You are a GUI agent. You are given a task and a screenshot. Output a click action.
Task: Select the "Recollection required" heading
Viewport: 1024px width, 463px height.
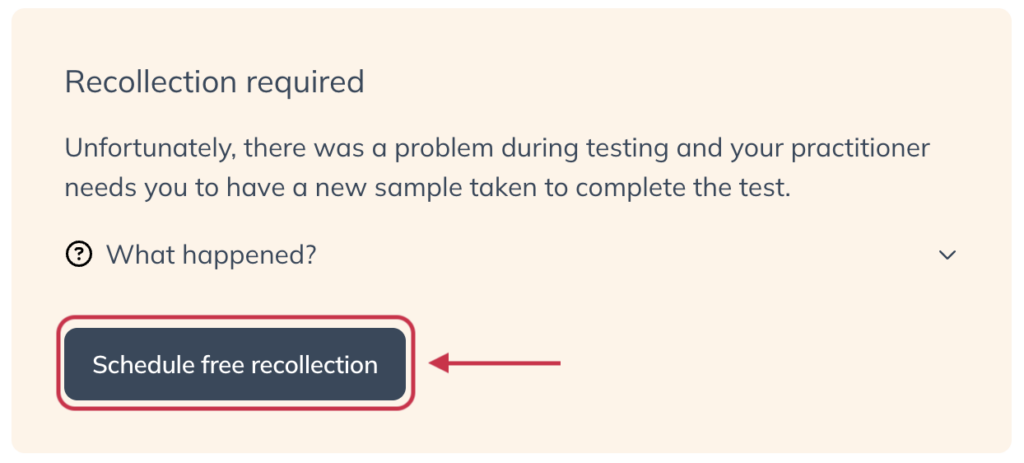[x=214, y=82]
